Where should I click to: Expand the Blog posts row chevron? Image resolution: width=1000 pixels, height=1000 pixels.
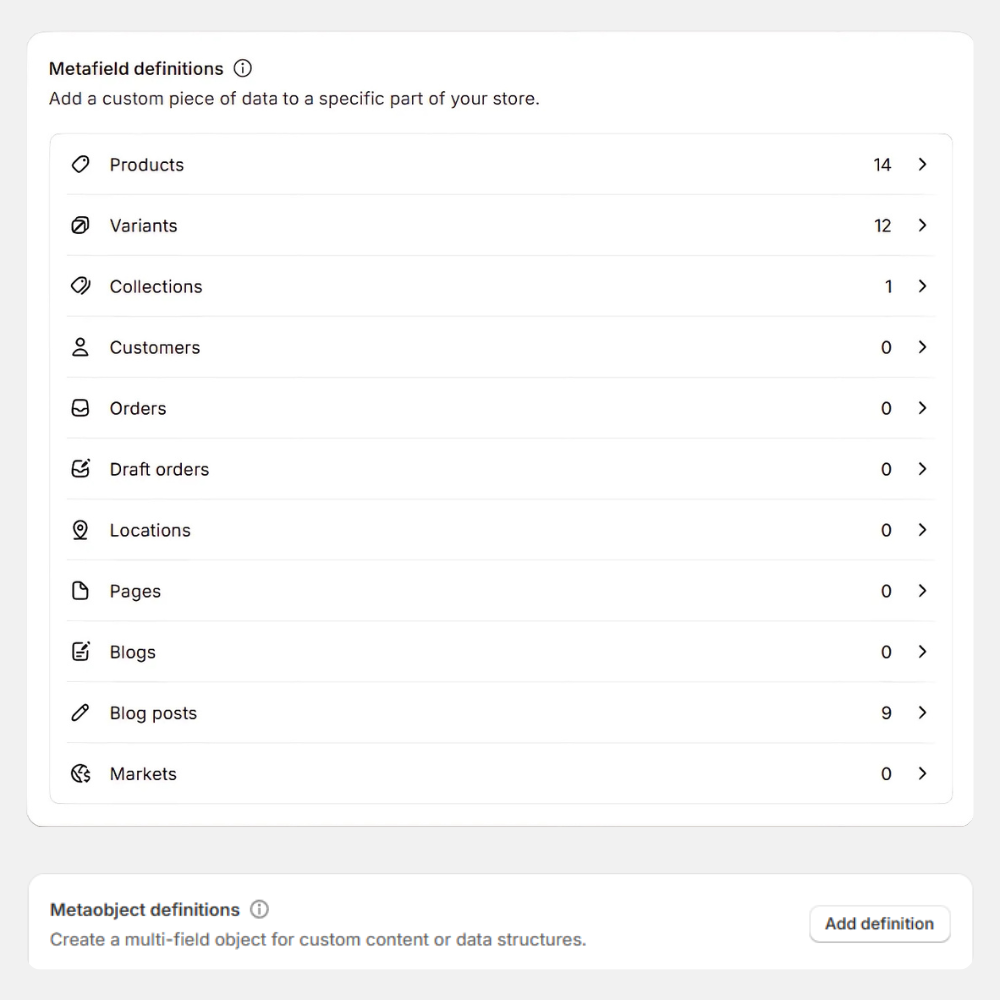[x=922, y=713]
